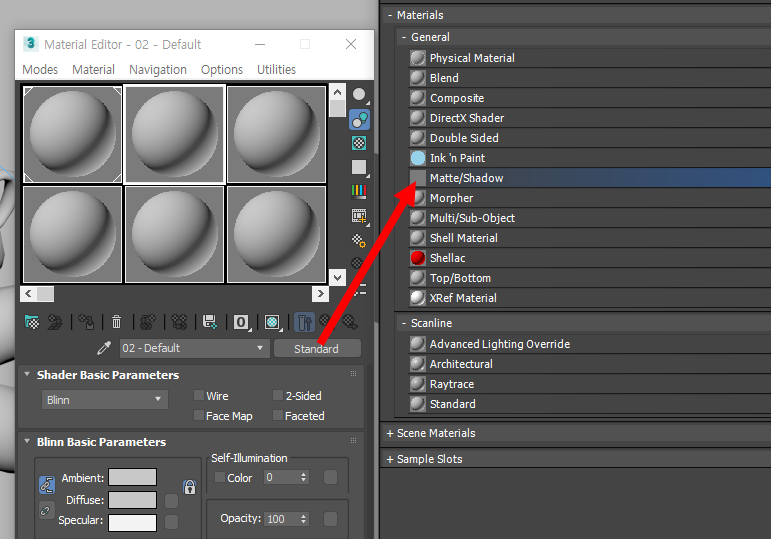
Task: Click Assign Material to Selection icon
Action: click(86, 323)
